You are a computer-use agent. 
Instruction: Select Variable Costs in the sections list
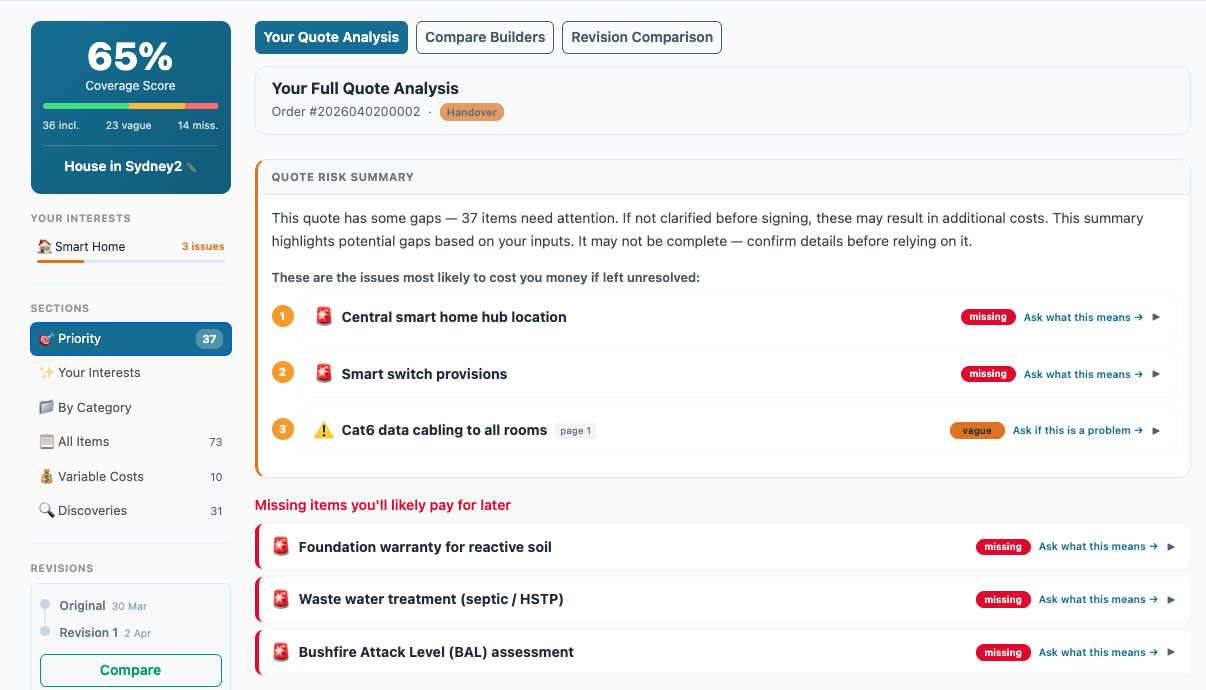100,477
